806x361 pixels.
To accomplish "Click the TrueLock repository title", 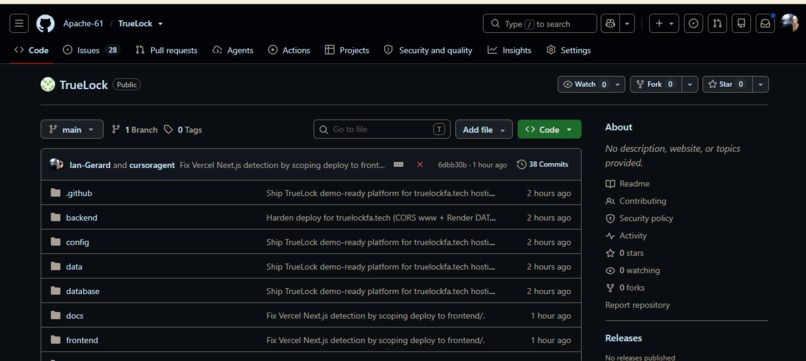I will coord(83,85).
